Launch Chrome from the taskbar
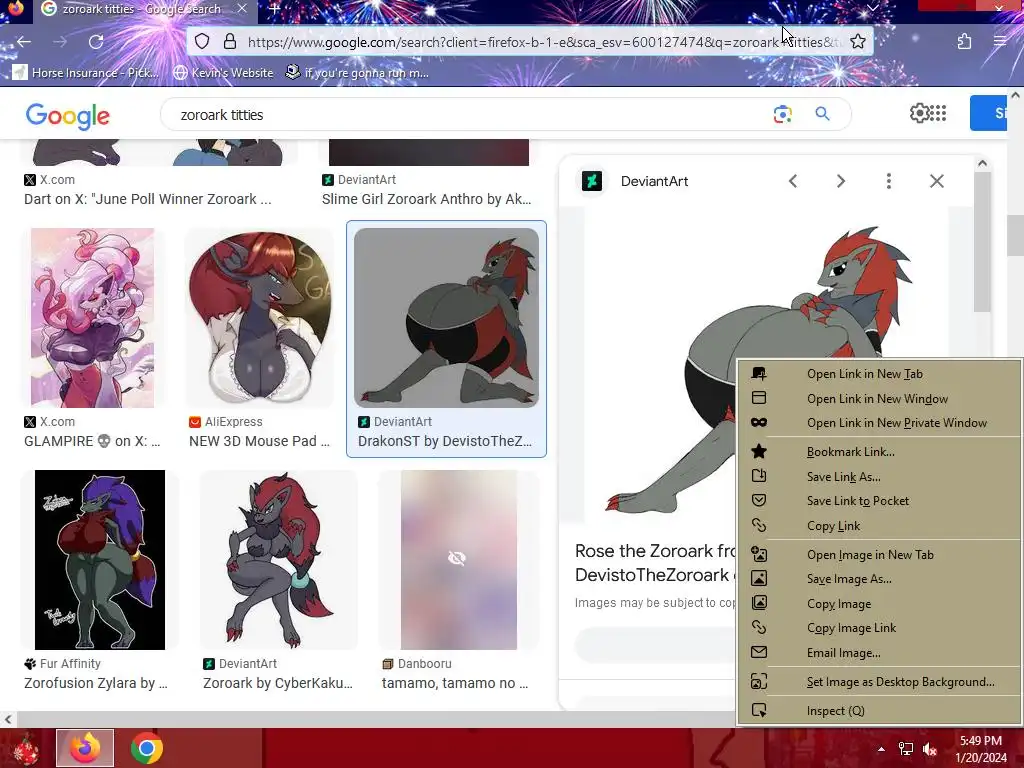The image size is (1024, 768). [147, 748]
